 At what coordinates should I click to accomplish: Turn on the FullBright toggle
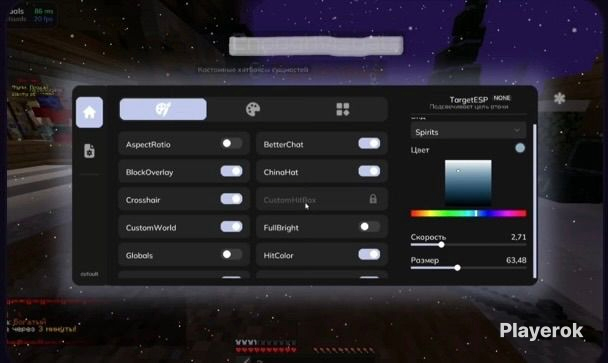click(369, 226)
